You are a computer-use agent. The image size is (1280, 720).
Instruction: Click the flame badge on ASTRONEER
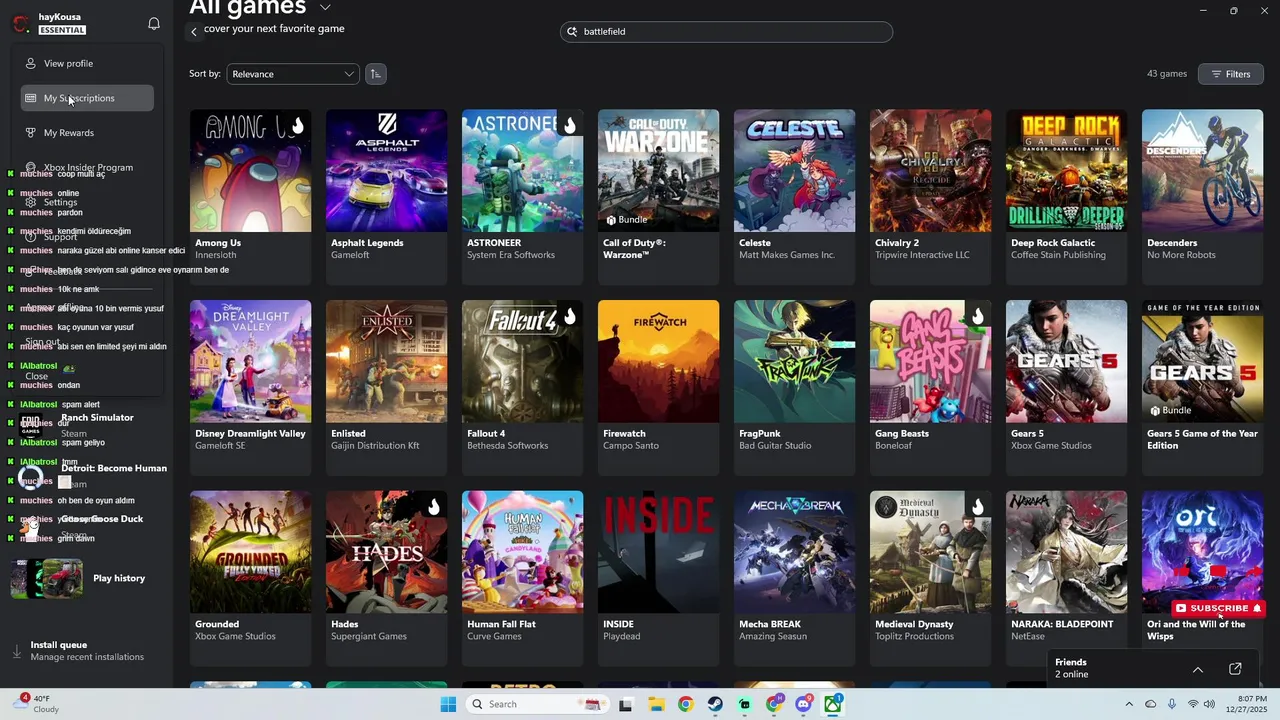[569, 125]
